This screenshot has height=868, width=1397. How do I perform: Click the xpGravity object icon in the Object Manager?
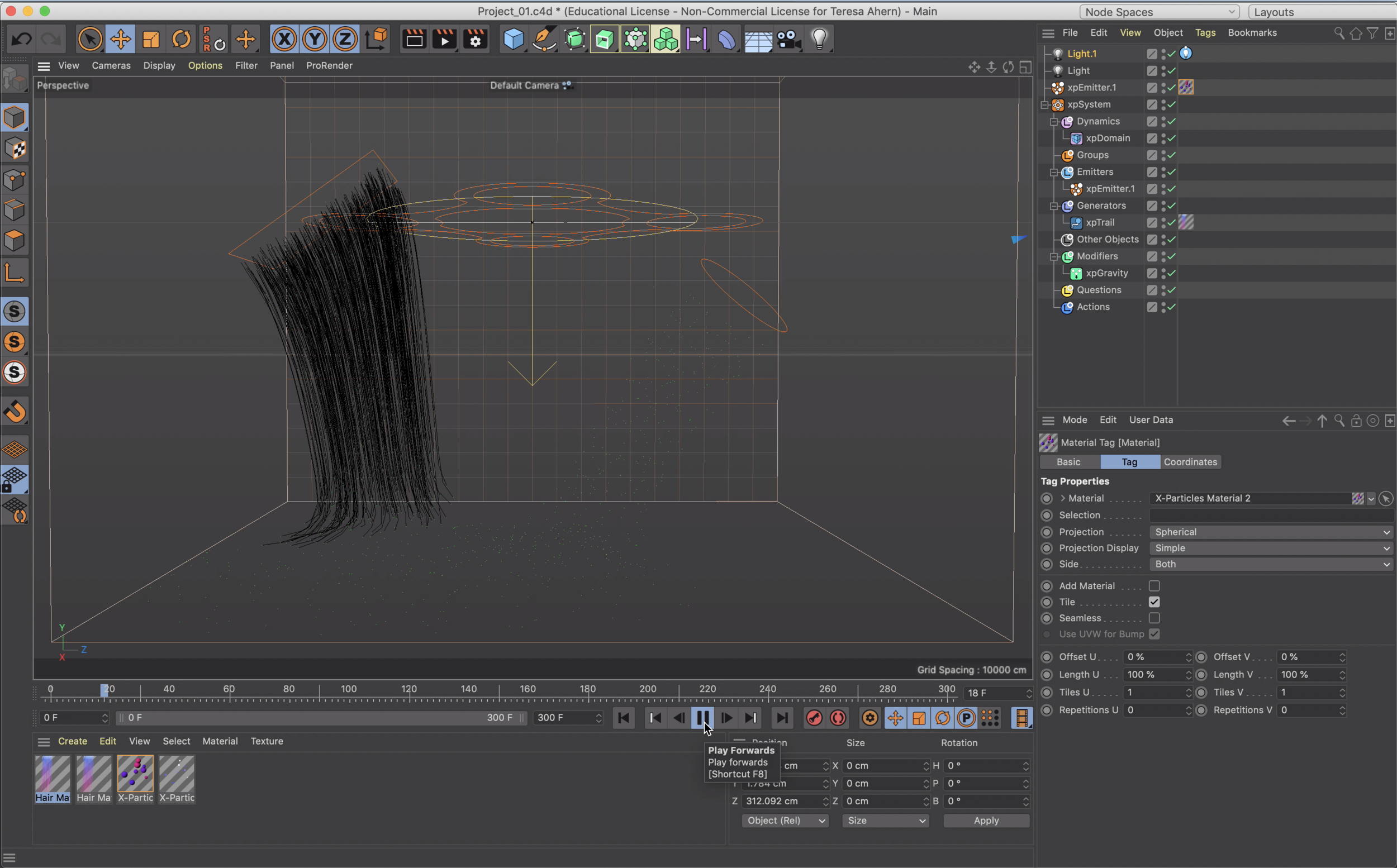point(1076,273)
